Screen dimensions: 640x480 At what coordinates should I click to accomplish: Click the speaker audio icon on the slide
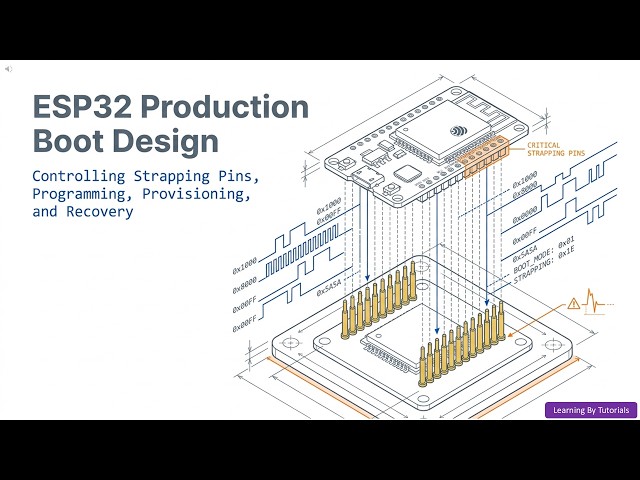[x=9, y=69]
